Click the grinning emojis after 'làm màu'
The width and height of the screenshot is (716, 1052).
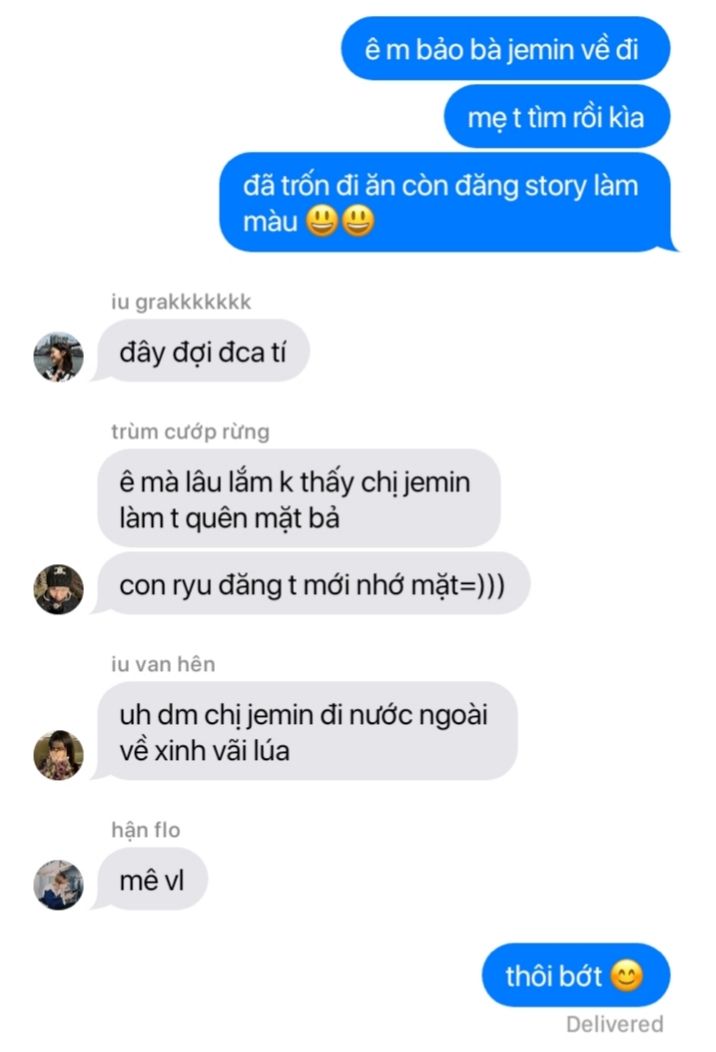point(340,221)
